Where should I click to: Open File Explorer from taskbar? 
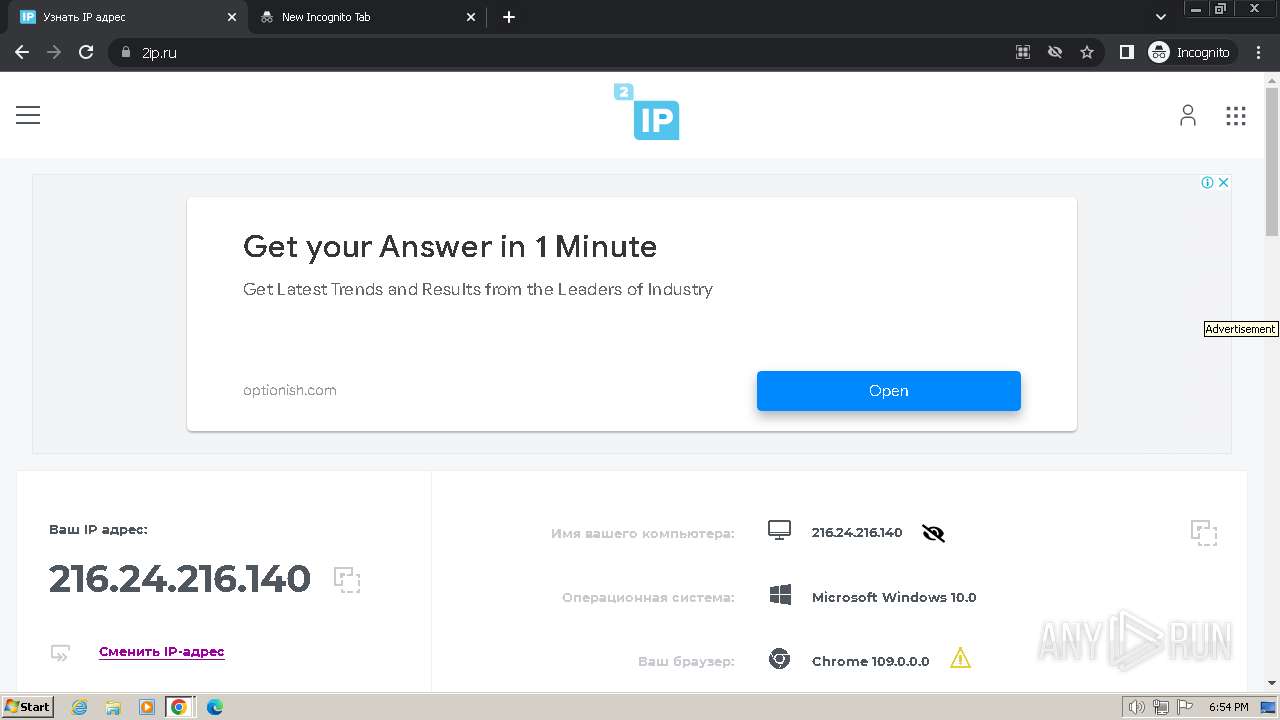click(x=113, y=707)
